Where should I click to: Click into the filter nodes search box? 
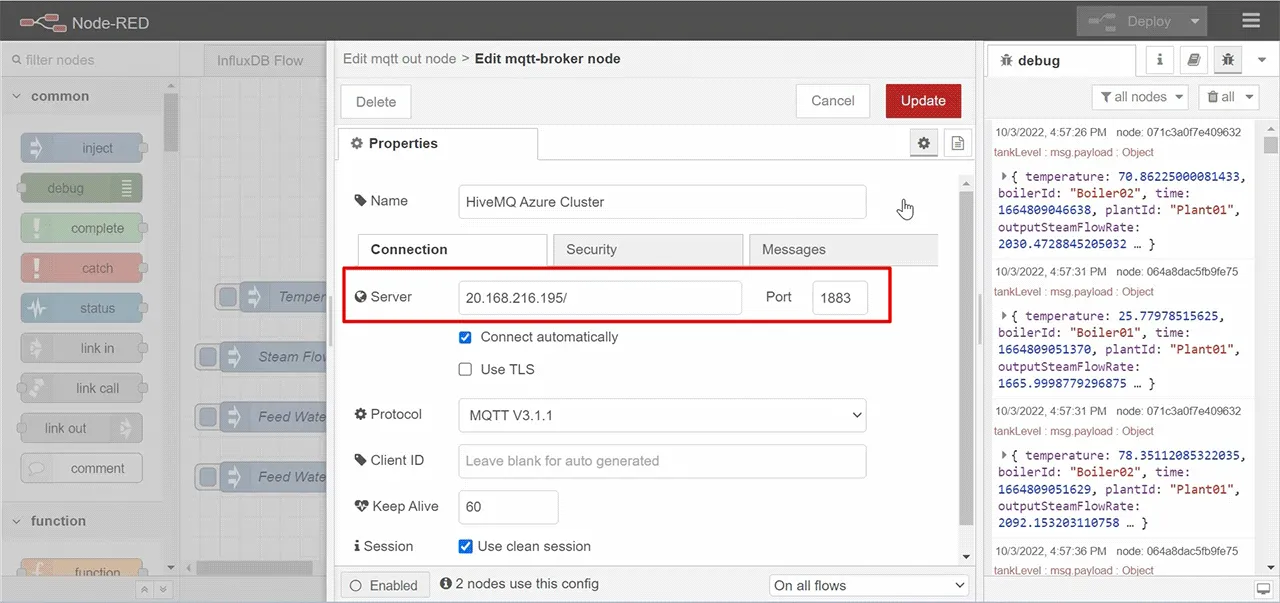pyautogui.click(x=90, y=60)
